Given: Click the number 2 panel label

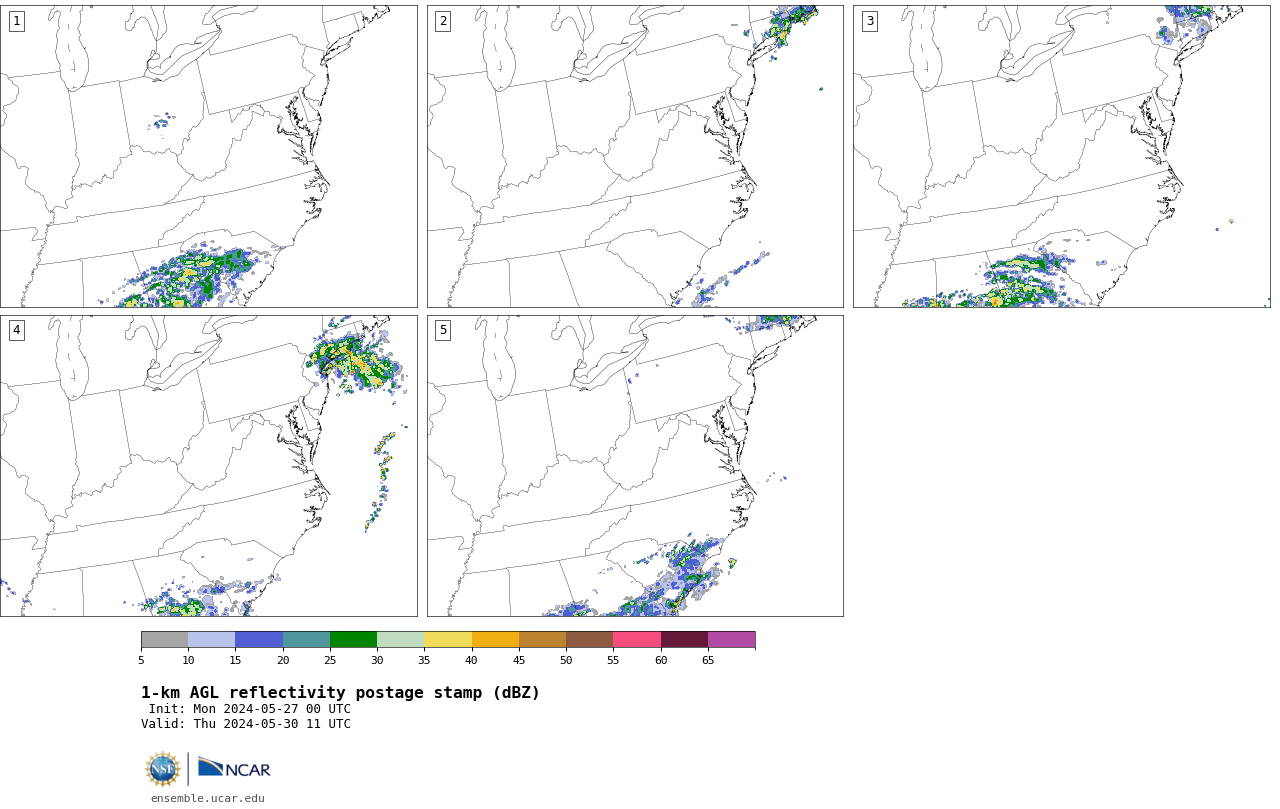Looking at the screenshot, I should pos(443,21).
